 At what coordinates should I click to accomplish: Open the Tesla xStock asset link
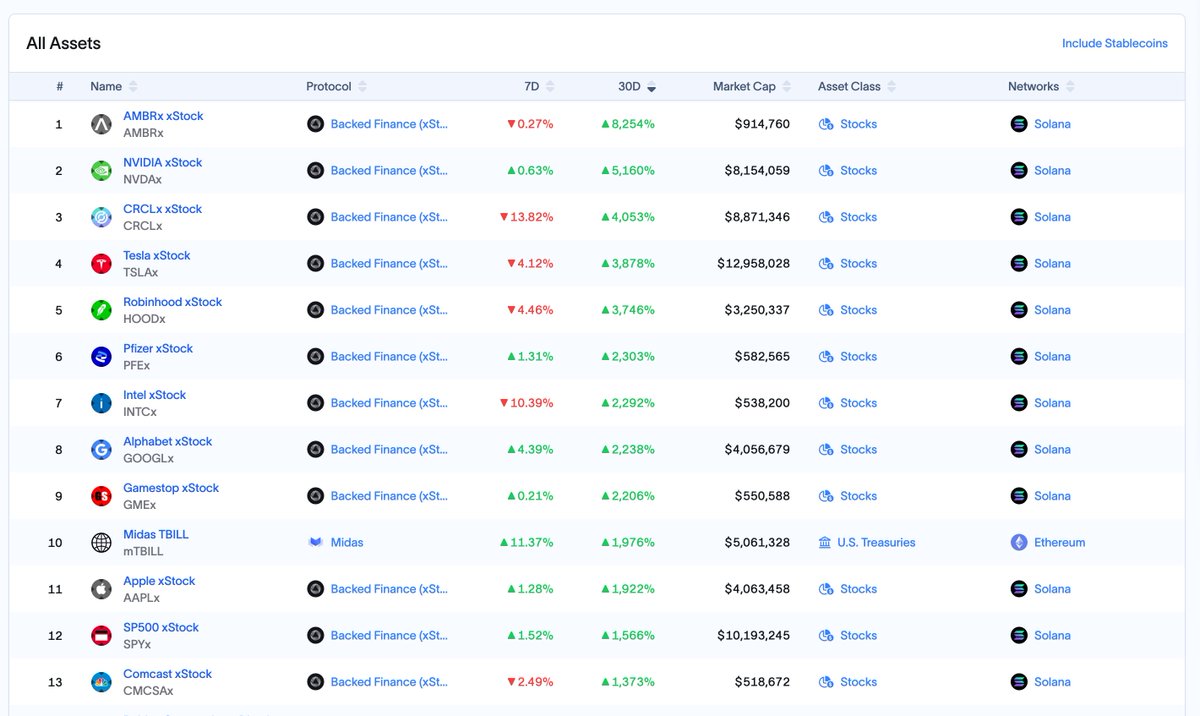[156, 255]
